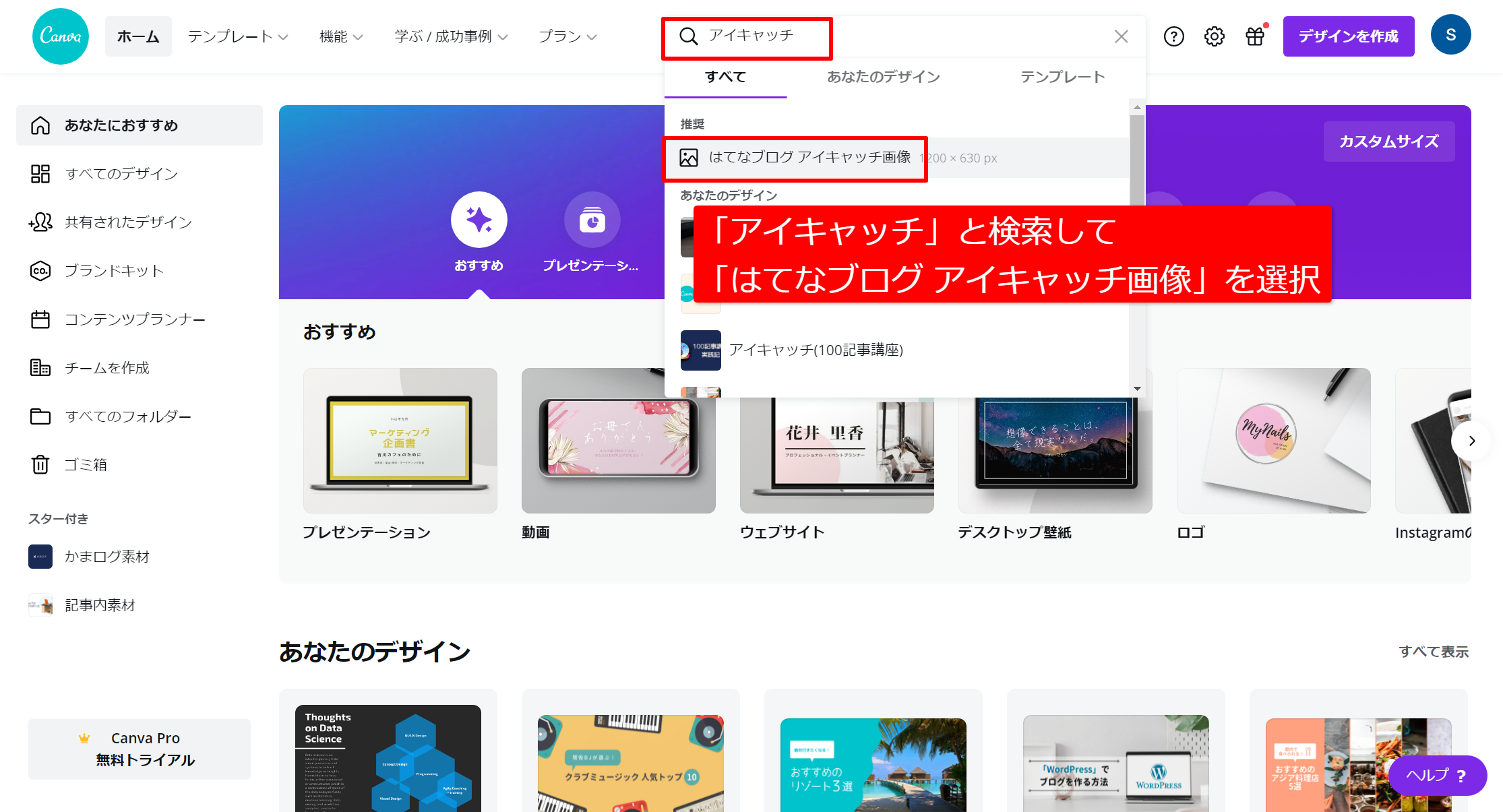1503x812 pixels.
Task: Open すべてのデザイン in sidebar
Action: click(x=140, y=174)
